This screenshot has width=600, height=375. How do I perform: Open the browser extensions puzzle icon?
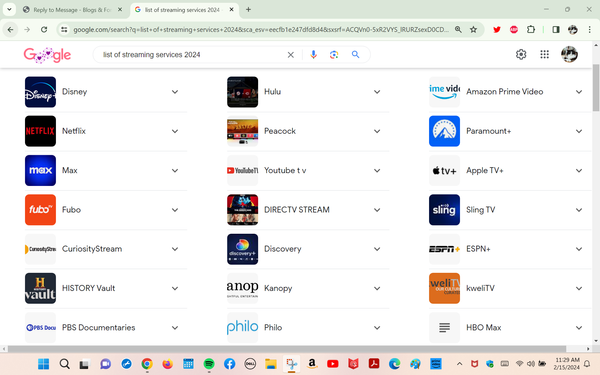point(531,29)
